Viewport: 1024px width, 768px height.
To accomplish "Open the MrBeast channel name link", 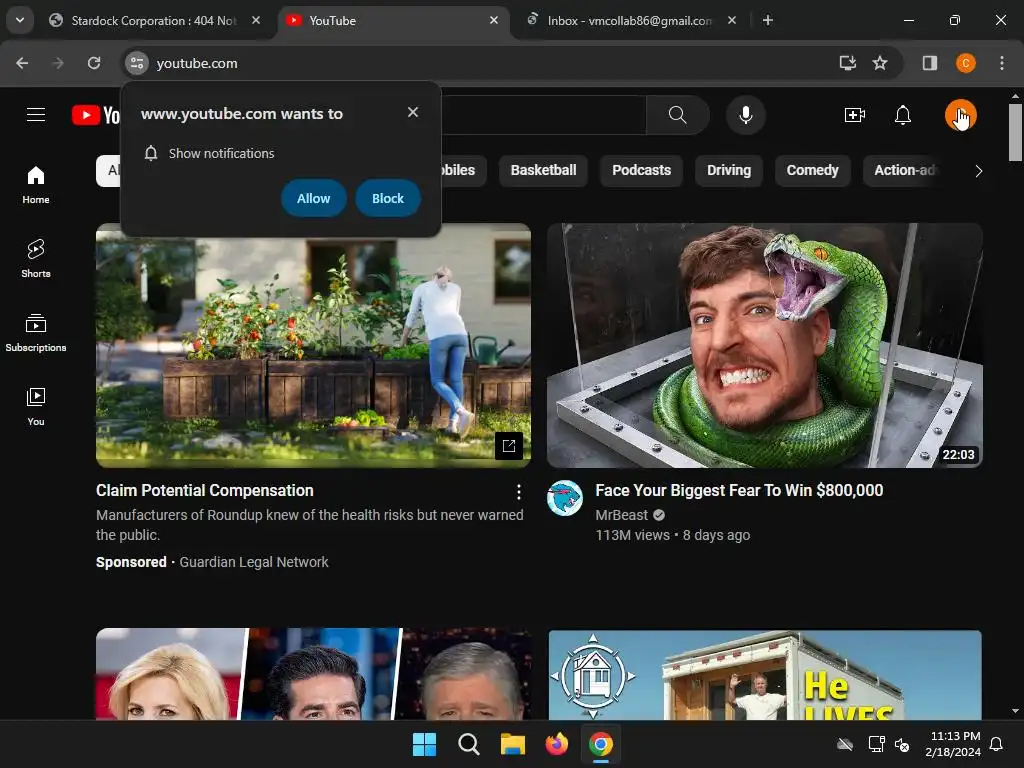I will [622, 515].
